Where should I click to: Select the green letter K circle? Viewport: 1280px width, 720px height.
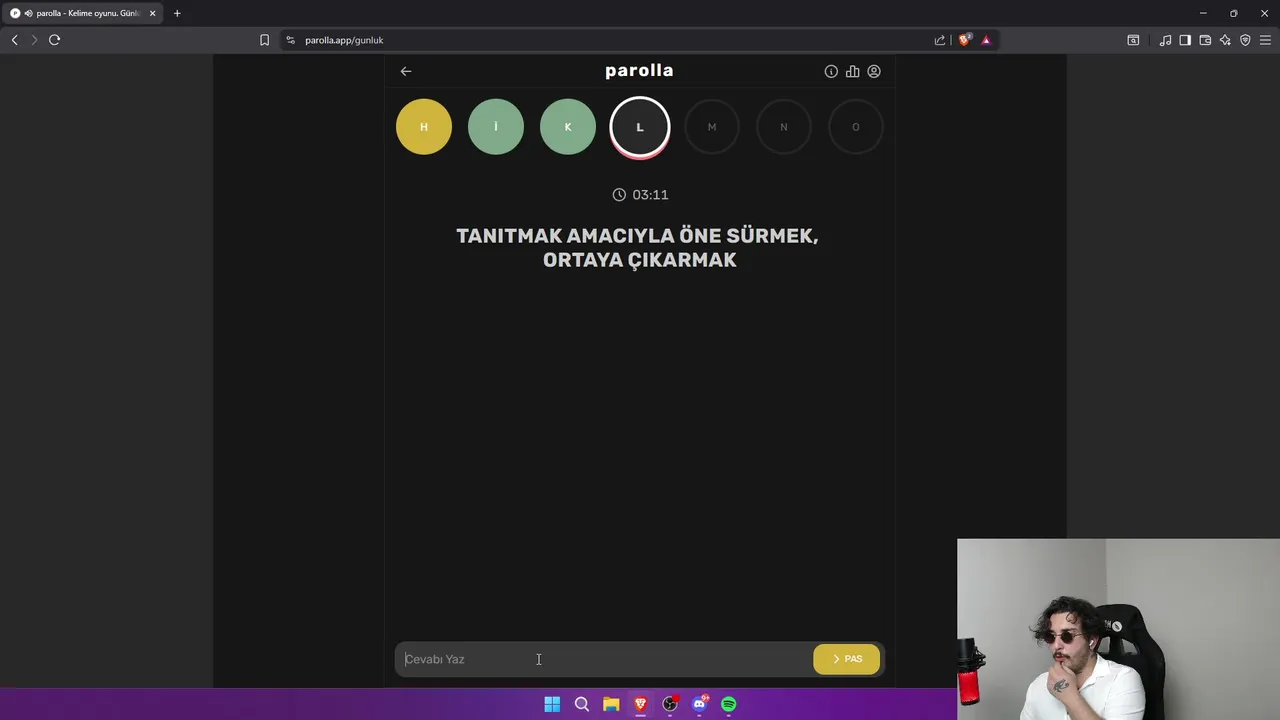pos(568,127)
